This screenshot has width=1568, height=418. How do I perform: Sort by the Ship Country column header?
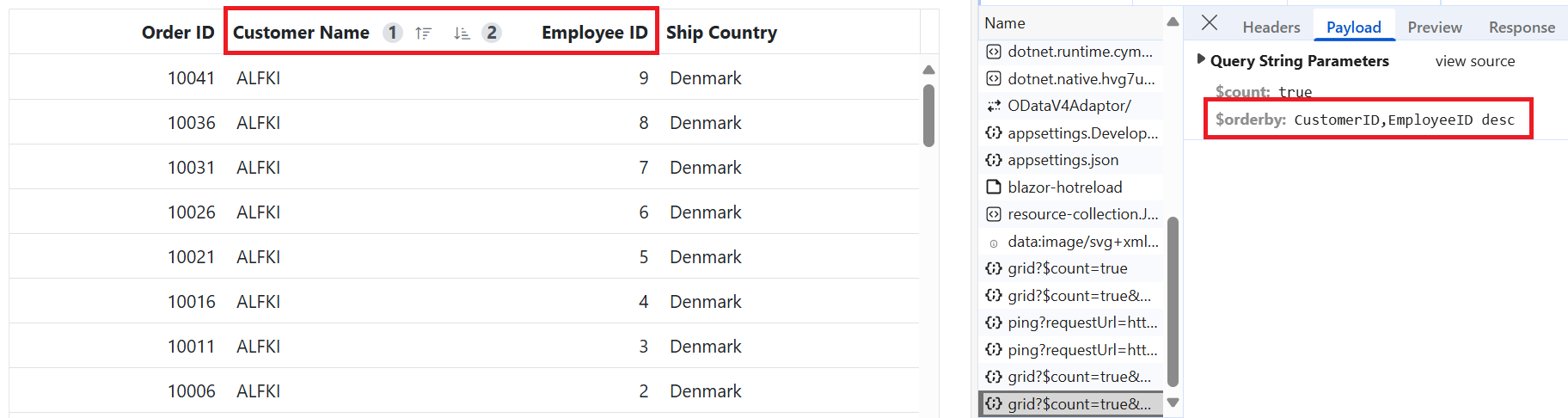point(721,33)
